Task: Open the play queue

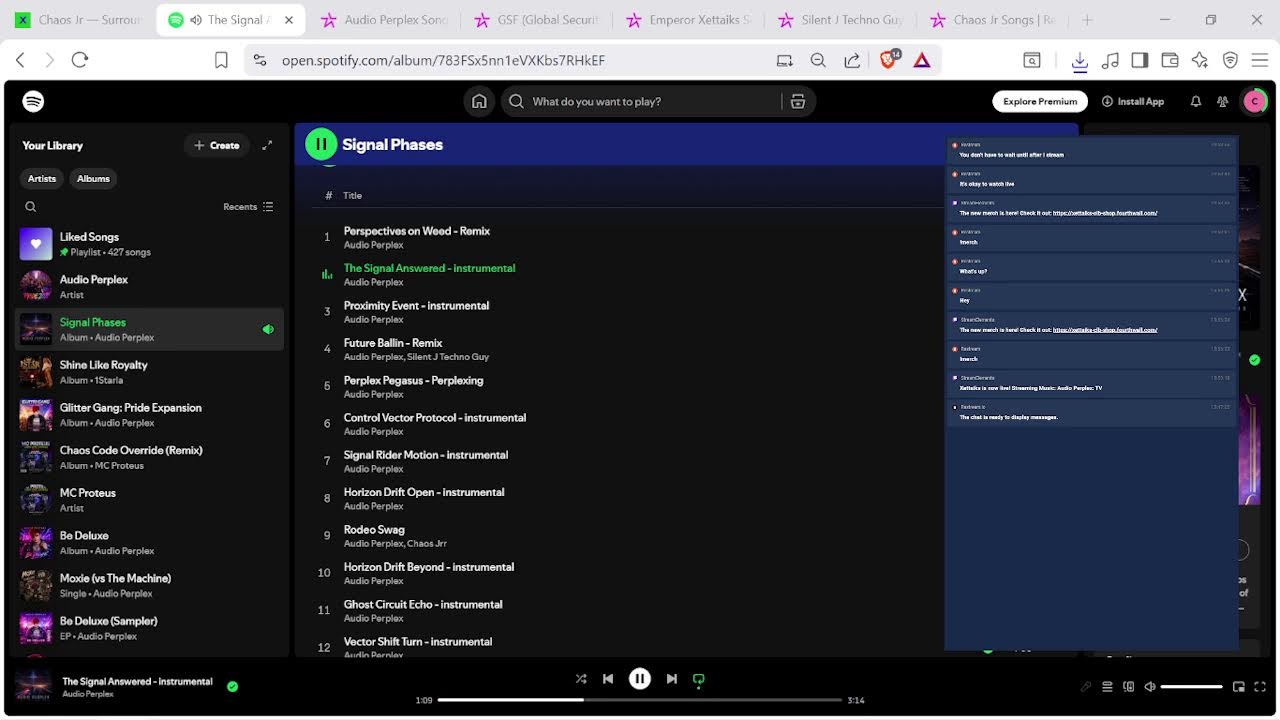Action: click(1107, 687)
